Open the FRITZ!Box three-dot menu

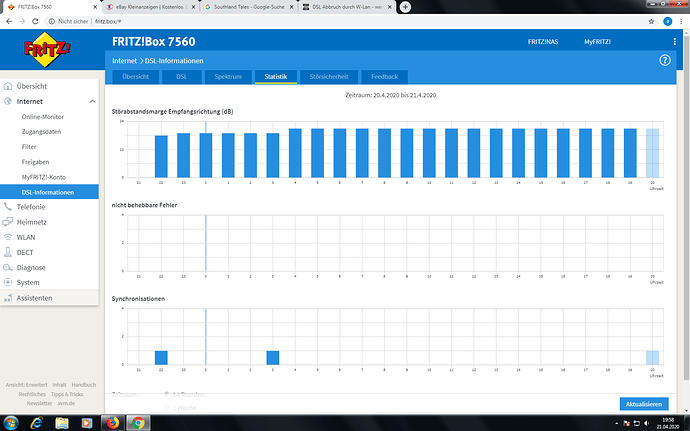674,41
